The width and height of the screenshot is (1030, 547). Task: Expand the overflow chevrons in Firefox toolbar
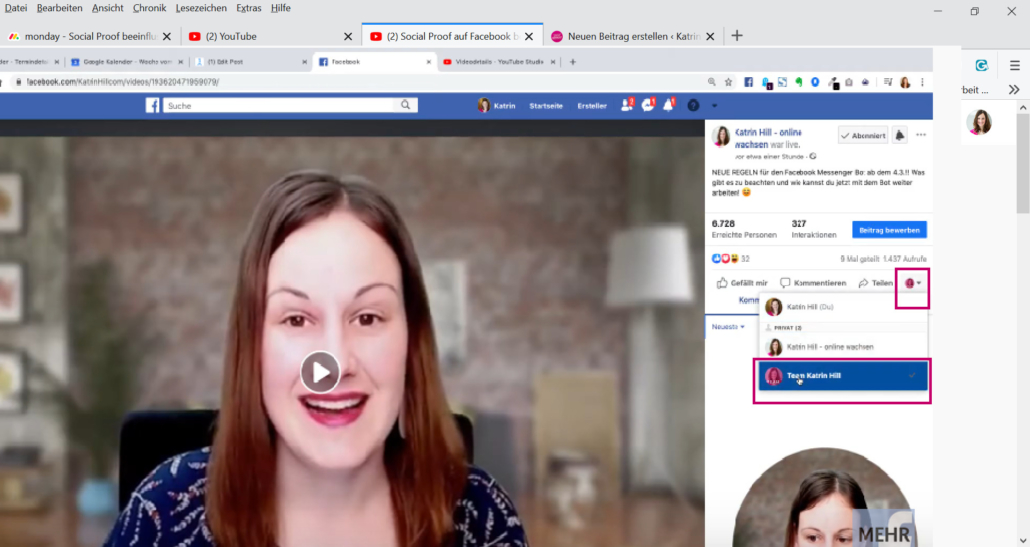pyautogui.click(x=1014, y=89)
